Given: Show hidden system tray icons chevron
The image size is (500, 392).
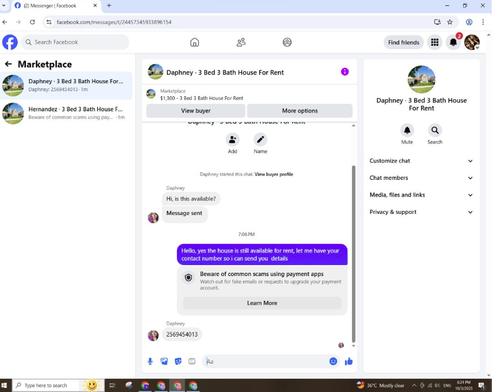Looking at the screenshot, I should click(x=414, y=385).
